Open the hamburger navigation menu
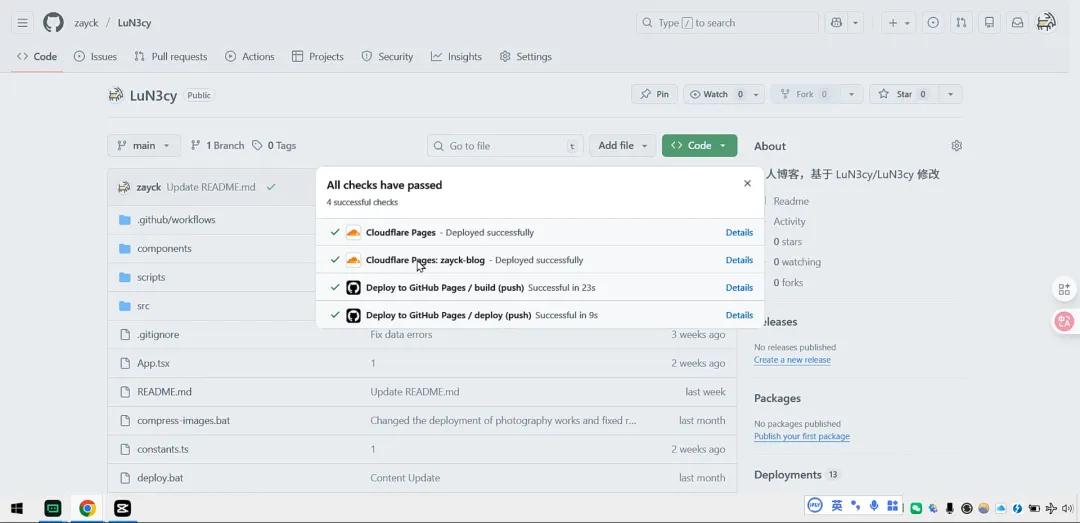The image size is (1080, 523). pos(22,22)
